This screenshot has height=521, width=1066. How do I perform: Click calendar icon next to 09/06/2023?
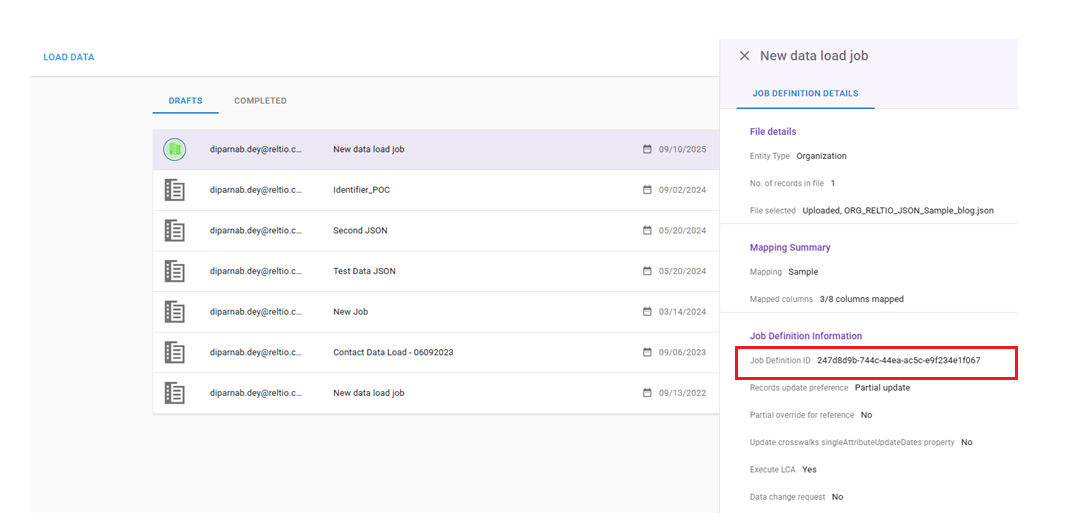click(x=647, y=352)
